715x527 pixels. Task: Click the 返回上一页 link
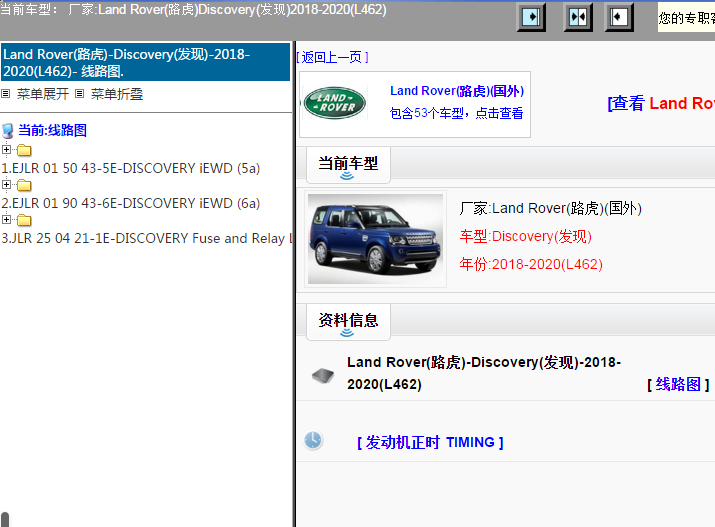332,57
